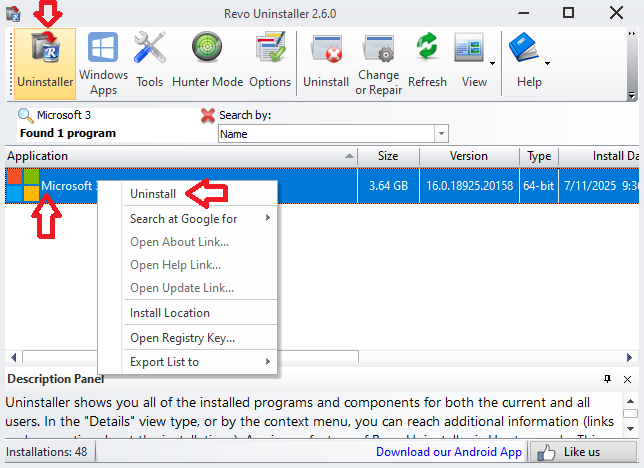Image resolution: width=644 pixels, height=468 pixels.
Task: Open the Windows Apps section
Action: coord(103,62)
